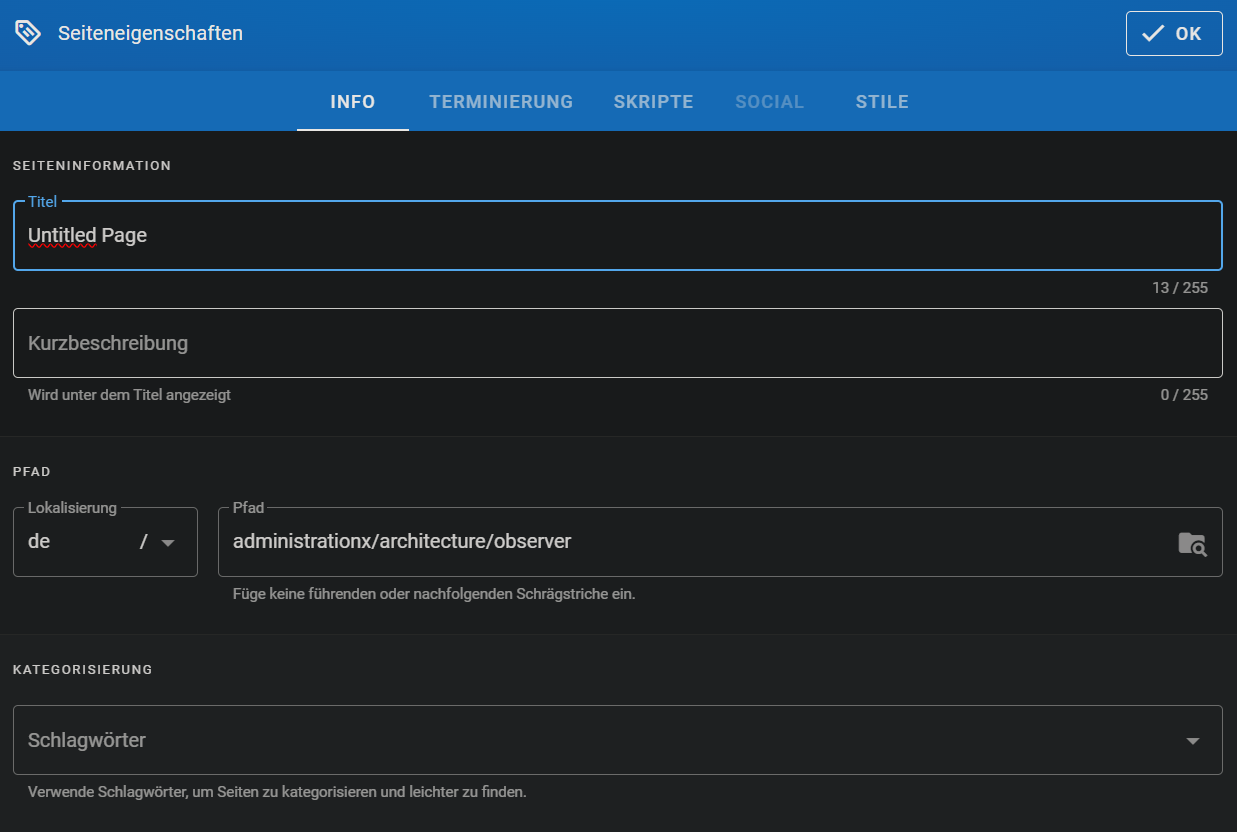Screen dimensions: 1237x832
Task: Open the TERMINIERUNG tab
Action: coord(501,102)
